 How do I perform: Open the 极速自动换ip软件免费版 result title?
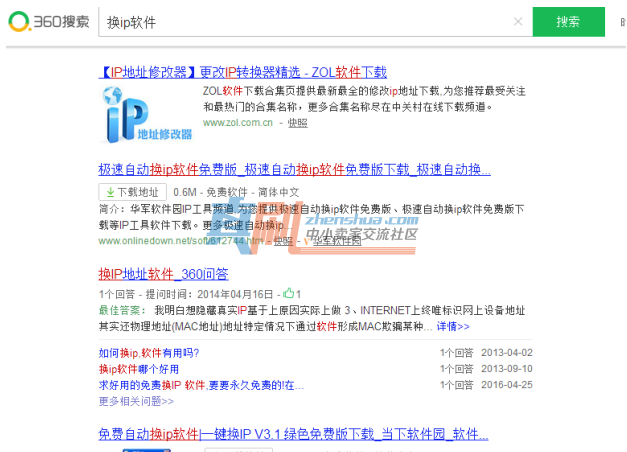(294, 170)
